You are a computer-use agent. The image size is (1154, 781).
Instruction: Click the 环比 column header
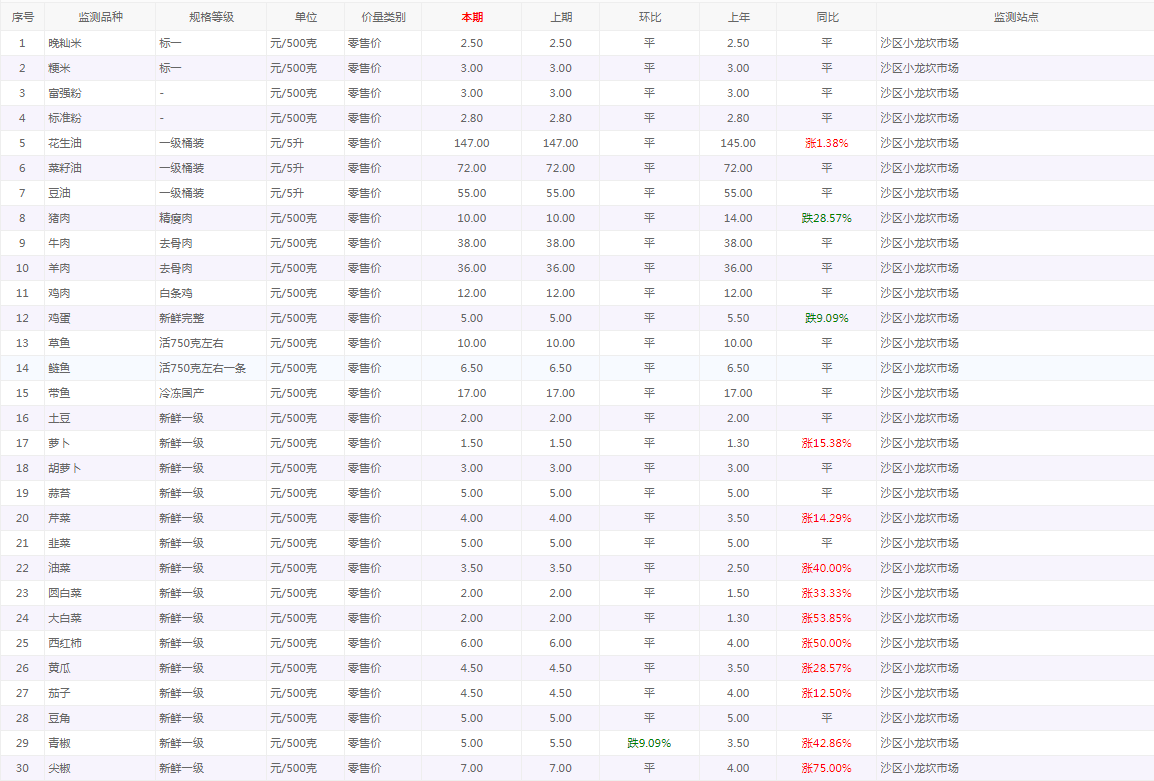pyautogui.click(x=649, y=17)
